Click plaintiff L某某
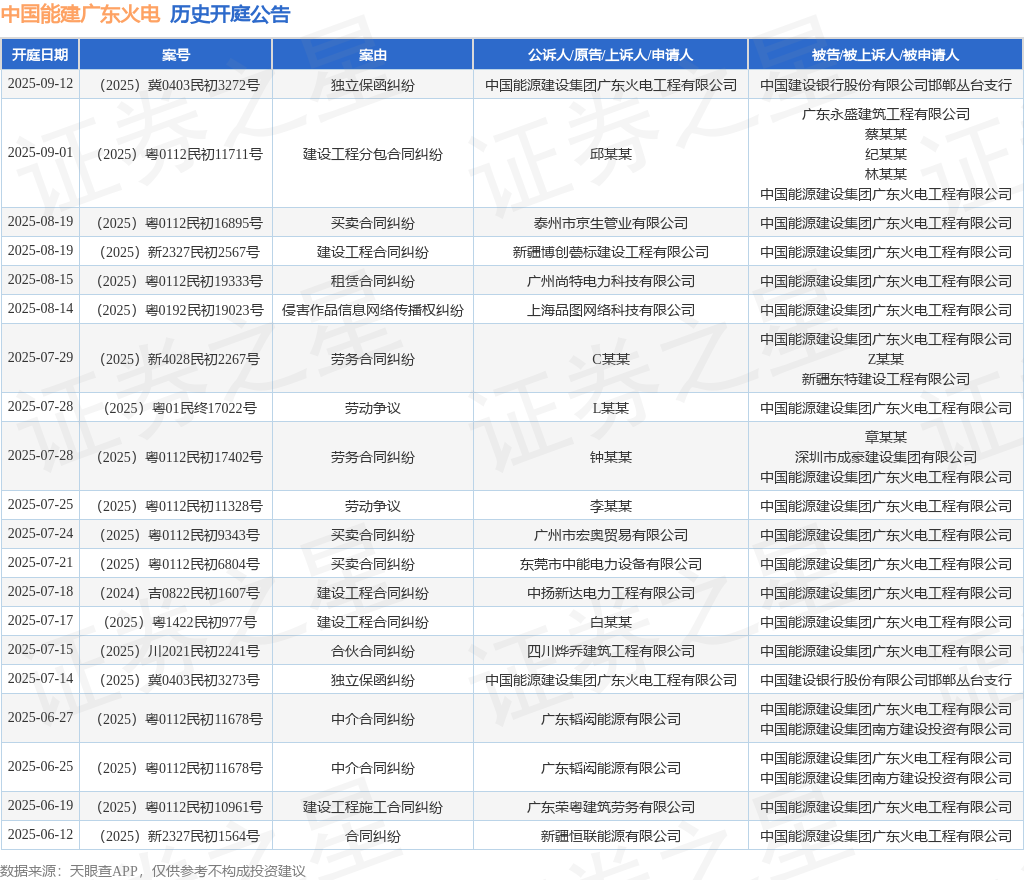Image resolution: width=1024 pixels, height=880 pixels. 611,408
